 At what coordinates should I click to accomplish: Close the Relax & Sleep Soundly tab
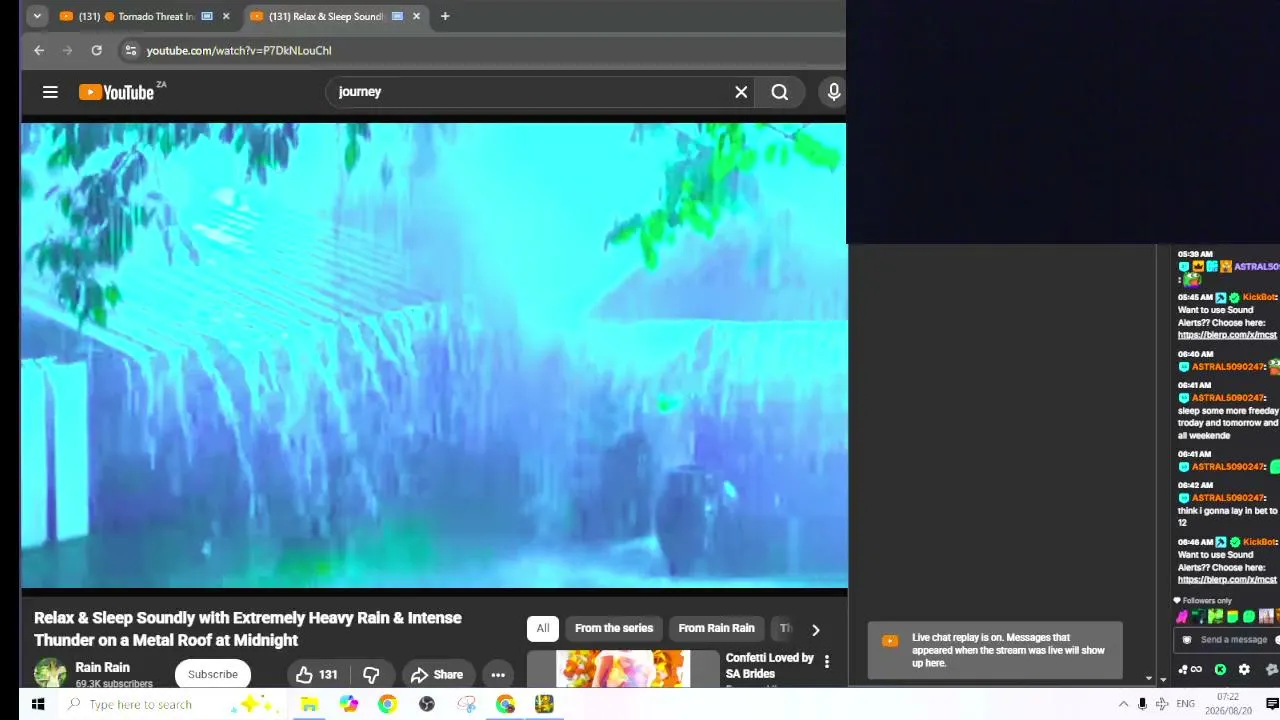click(416, 16)
